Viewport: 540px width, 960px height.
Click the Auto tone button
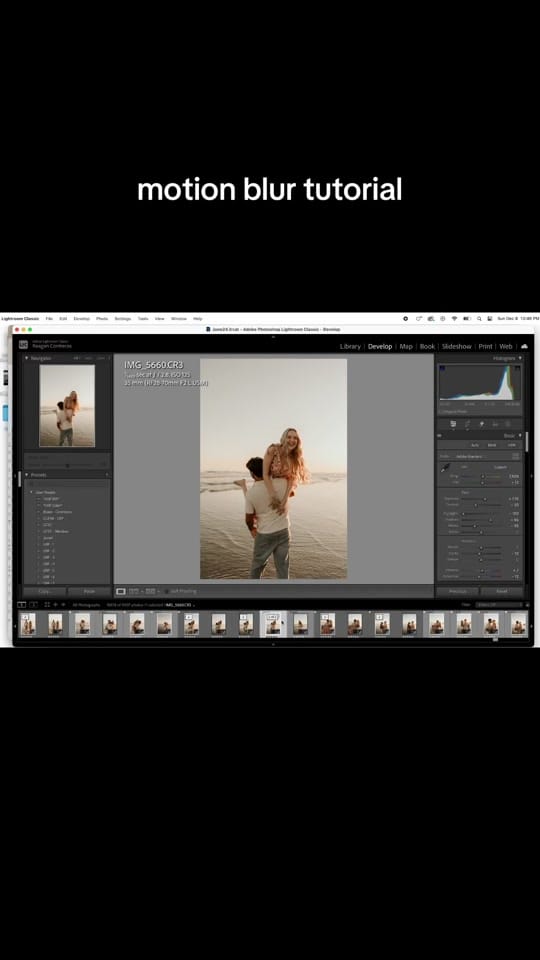pyautogui.click(x=475, y=445)
